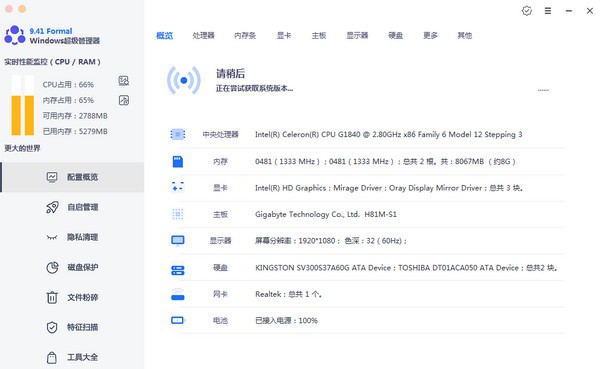Screen dimensions: 600x369
Task: Switch to the 硬盘 tab
Action: click(x=395, y=36)
